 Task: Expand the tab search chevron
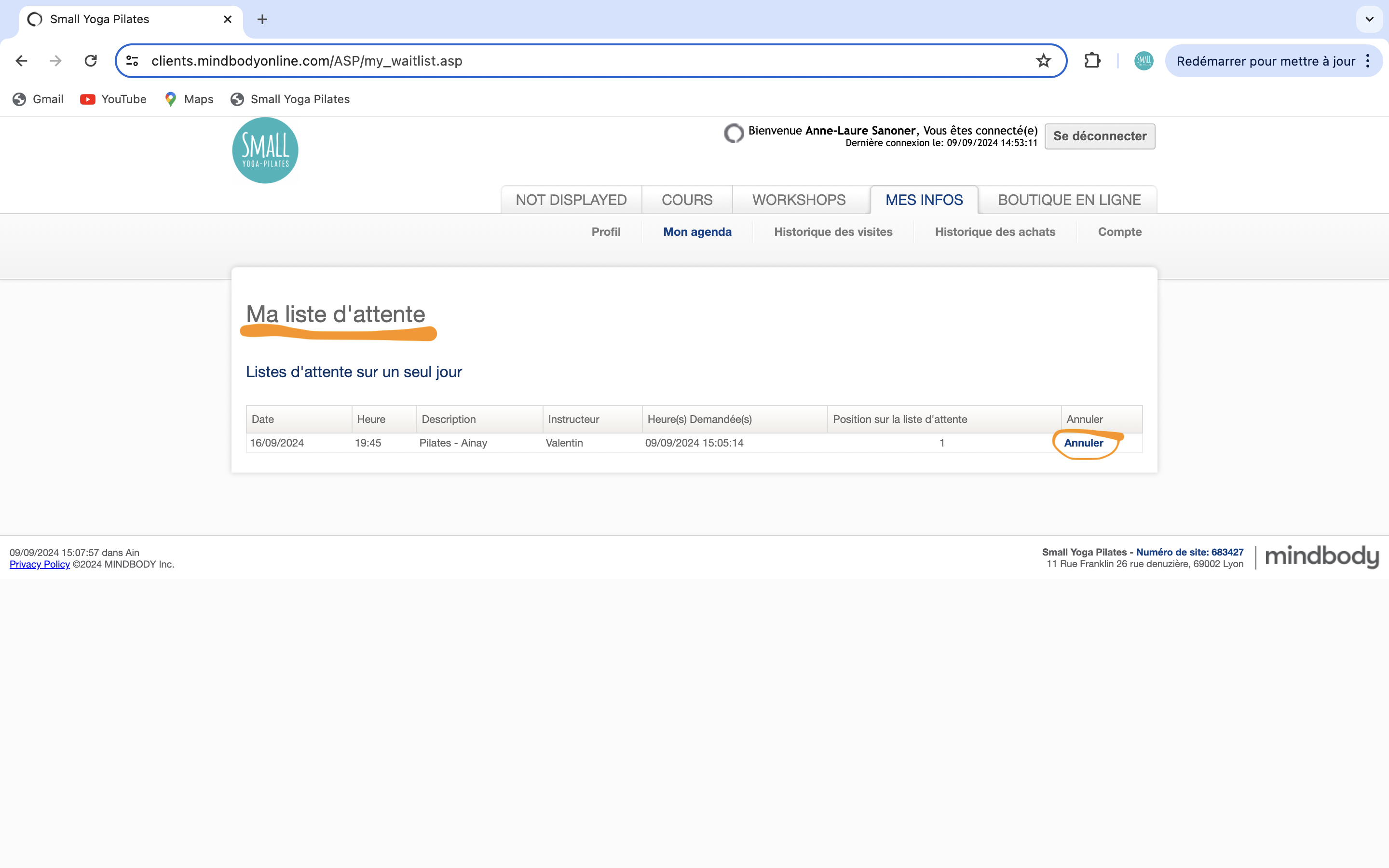tap(1370, 19)
